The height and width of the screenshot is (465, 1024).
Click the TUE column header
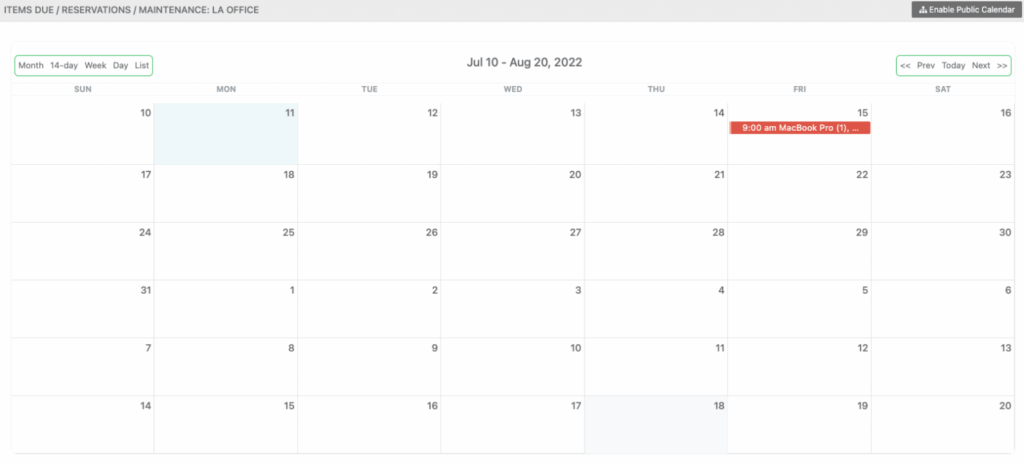point(369,89)
